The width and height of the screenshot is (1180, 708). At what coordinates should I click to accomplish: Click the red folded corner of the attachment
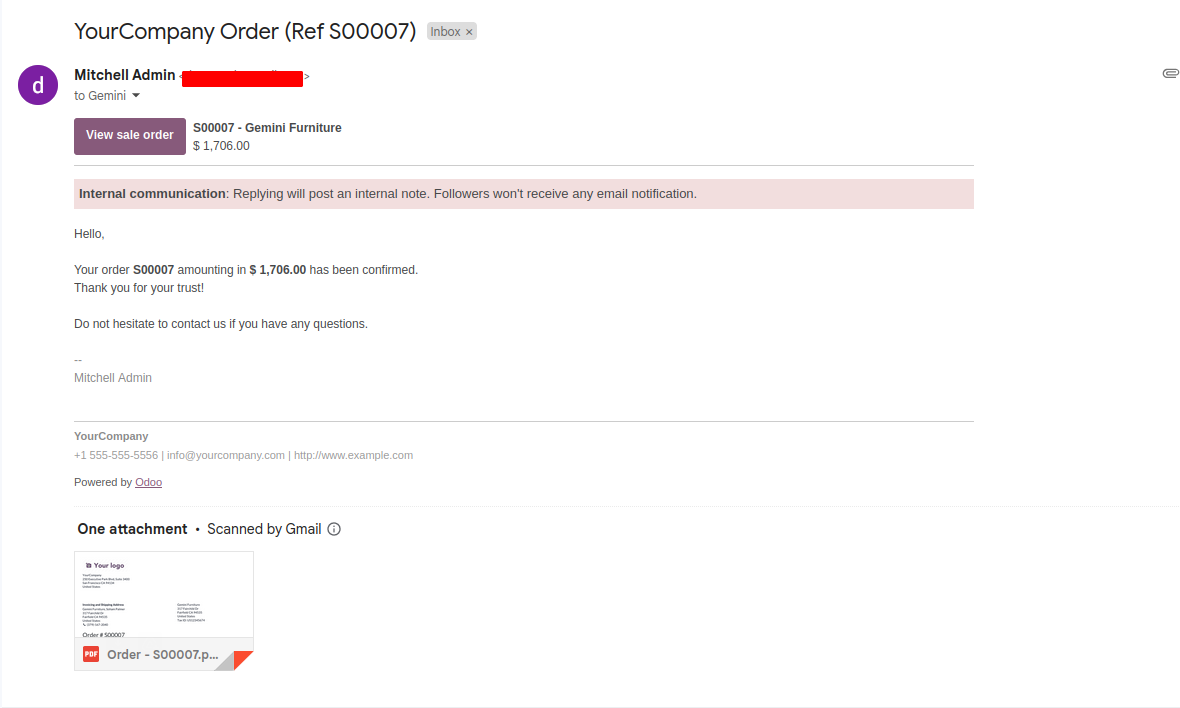point(242,660)
